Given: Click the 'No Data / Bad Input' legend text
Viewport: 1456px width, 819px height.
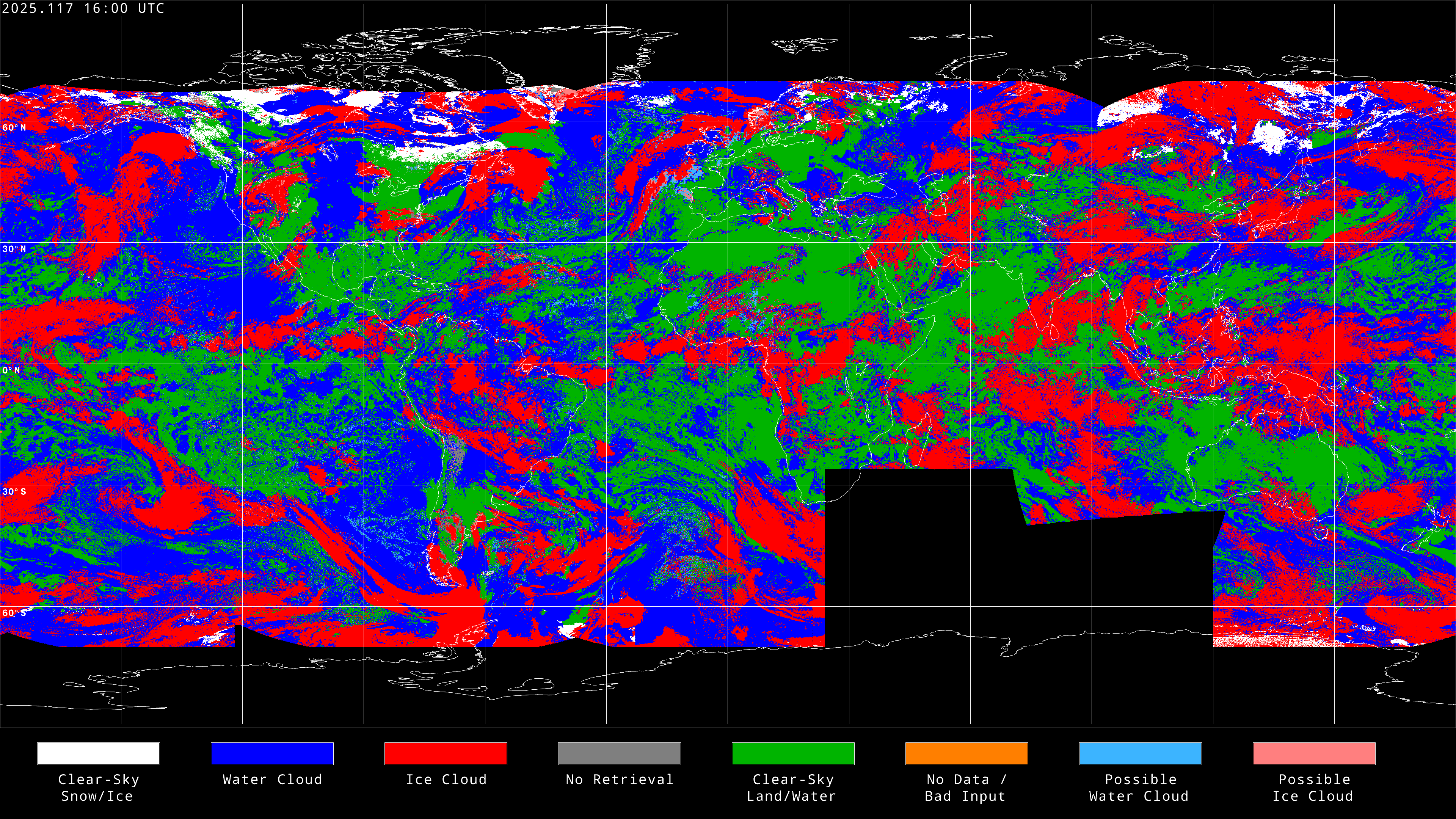Looking at the screenshot, I should (x=966, y=788).
